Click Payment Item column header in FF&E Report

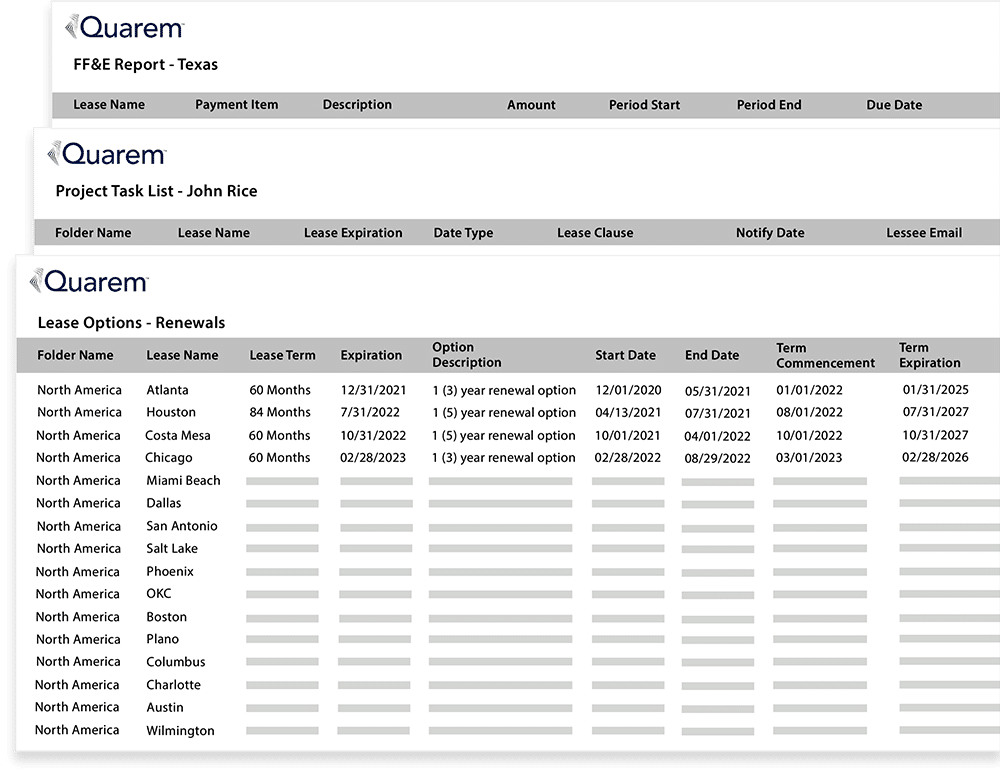[x=237, y=105]
